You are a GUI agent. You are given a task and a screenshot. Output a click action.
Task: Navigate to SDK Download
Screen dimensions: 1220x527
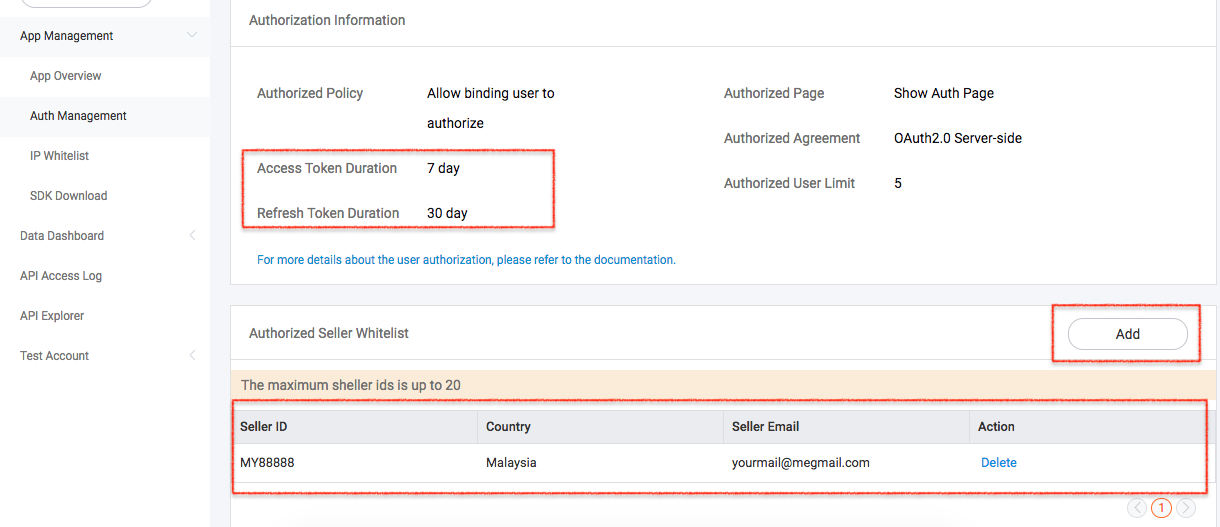pyautogui.click(x=68, y=196)
